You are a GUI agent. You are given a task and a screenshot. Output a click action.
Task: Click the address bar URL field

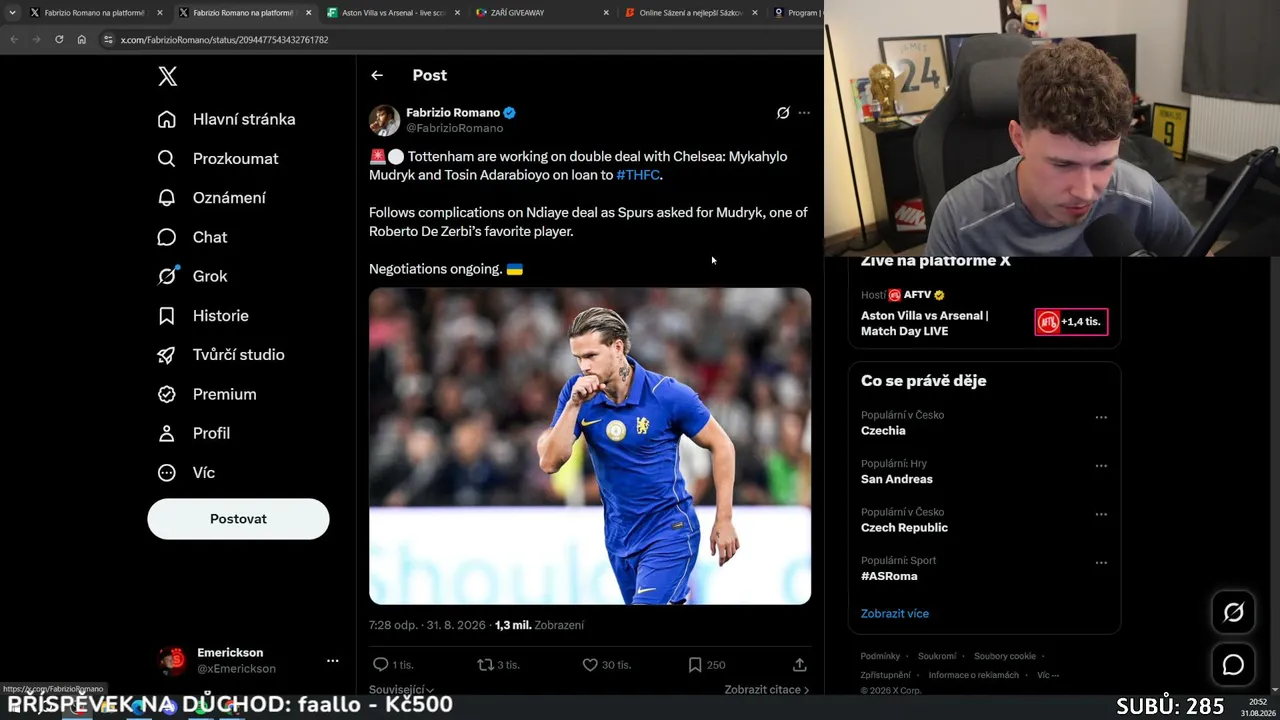[460, 40]
